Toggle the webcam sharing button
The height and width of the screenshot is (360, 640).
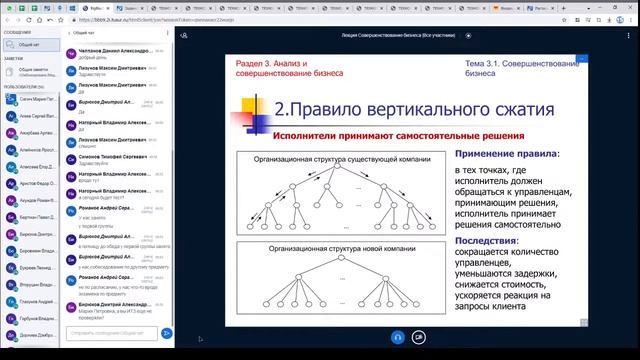[x=418, y=337]
